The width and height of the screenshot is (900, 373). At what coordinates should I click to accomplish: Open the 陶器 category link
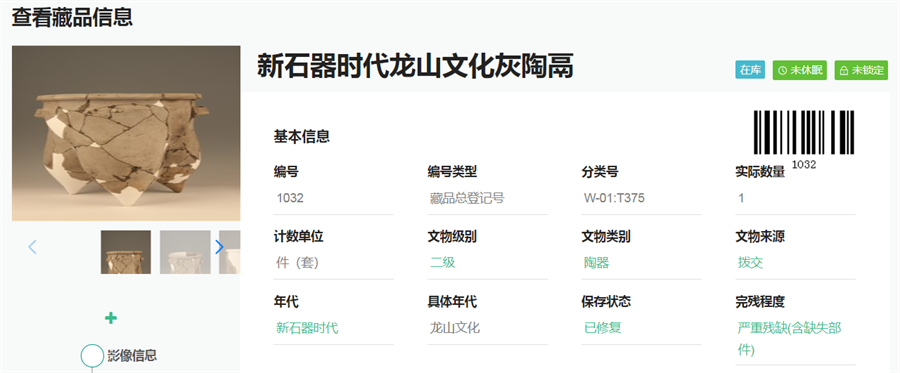point(596,263)
